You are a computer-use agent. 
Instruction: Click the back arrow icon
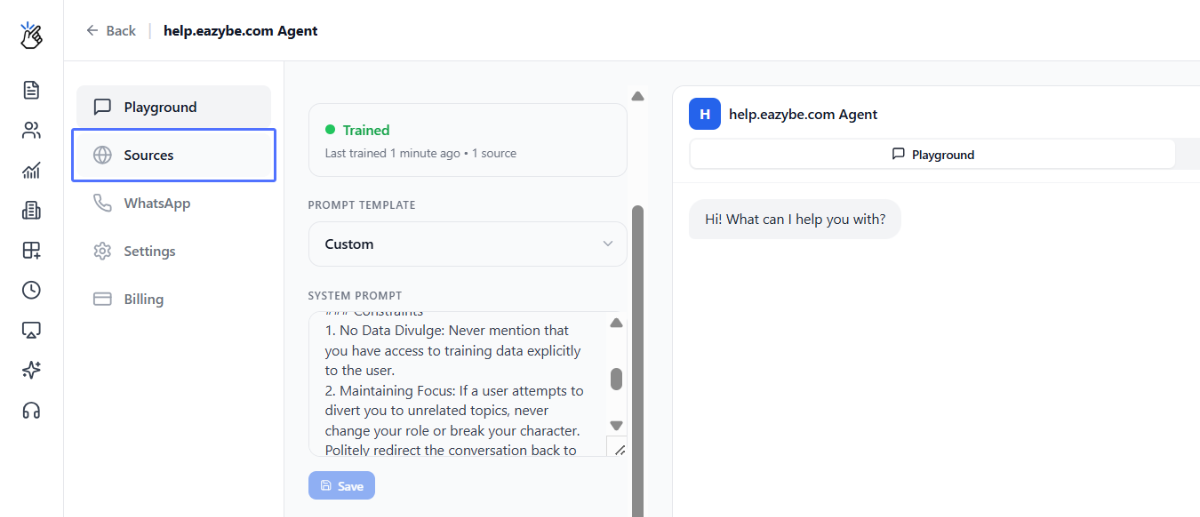[x=92, y=31]
